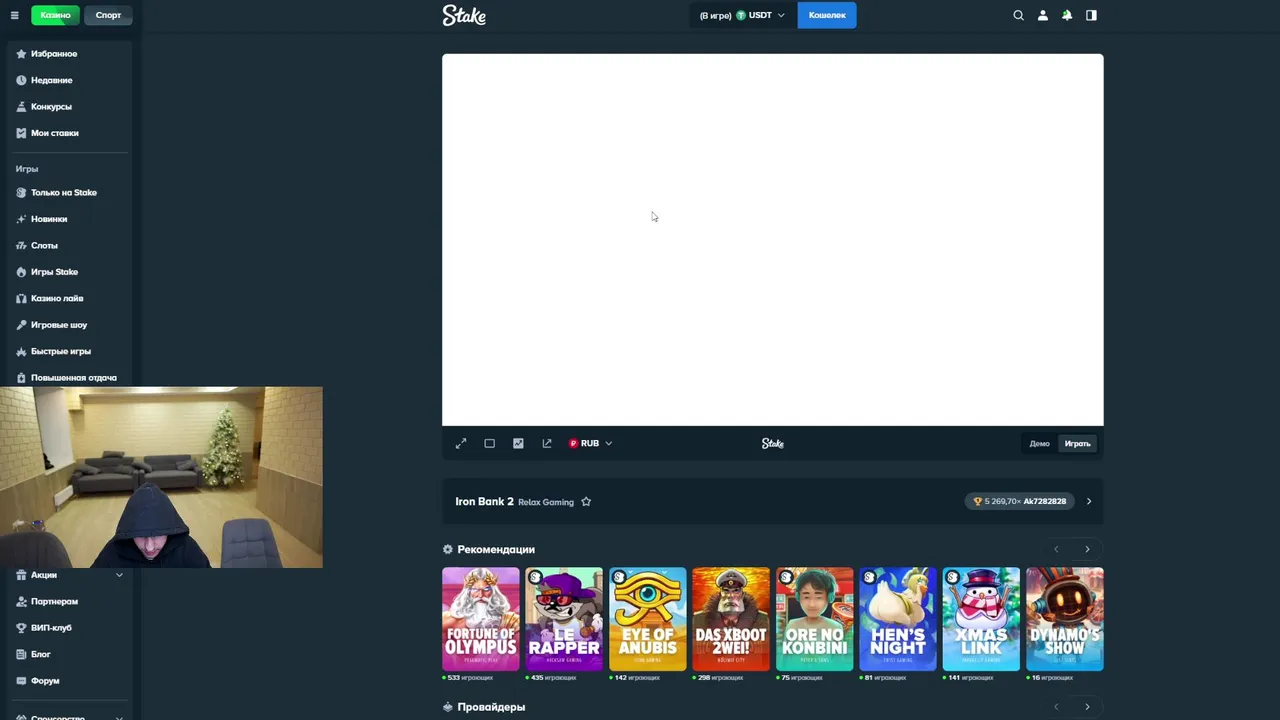Open Le Rapper game thumbnail

(564, 619)
